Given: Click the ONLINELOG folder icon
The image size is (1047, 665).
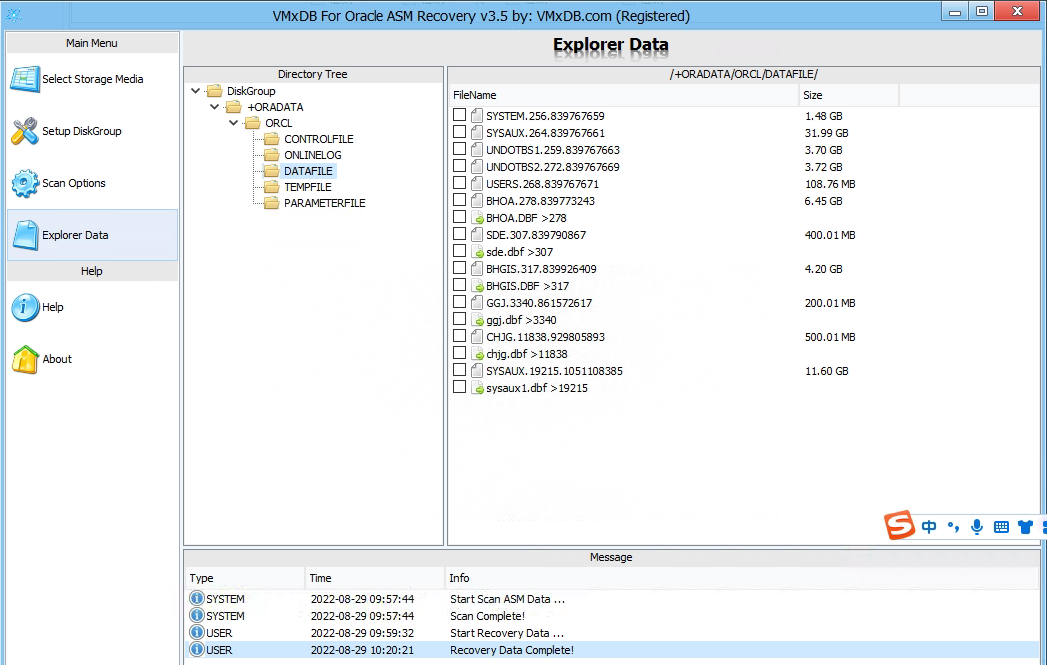Looking at the screenshot, I should point(272,155).
